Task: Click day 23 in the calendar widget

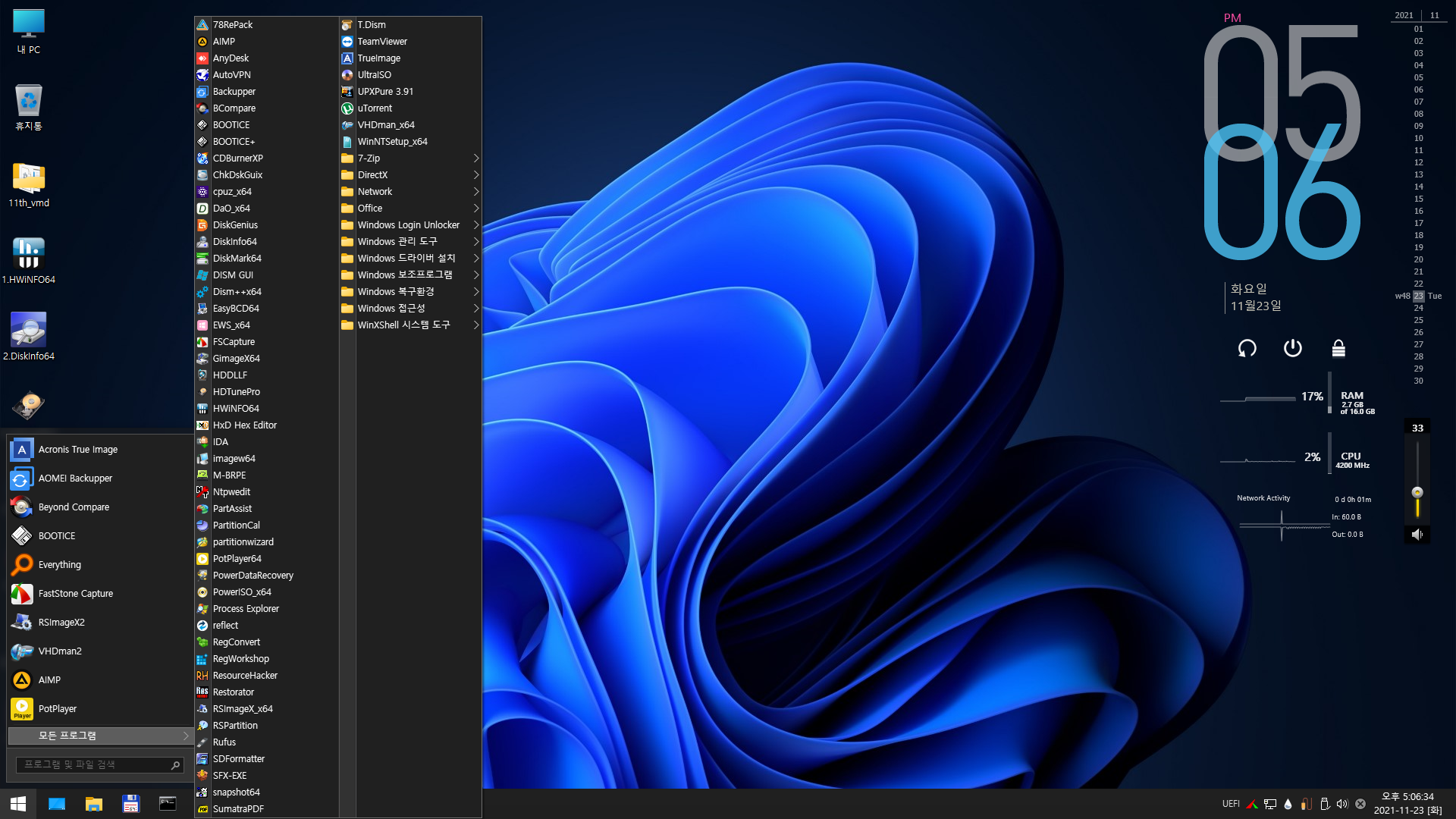Action: [1418, 296]
